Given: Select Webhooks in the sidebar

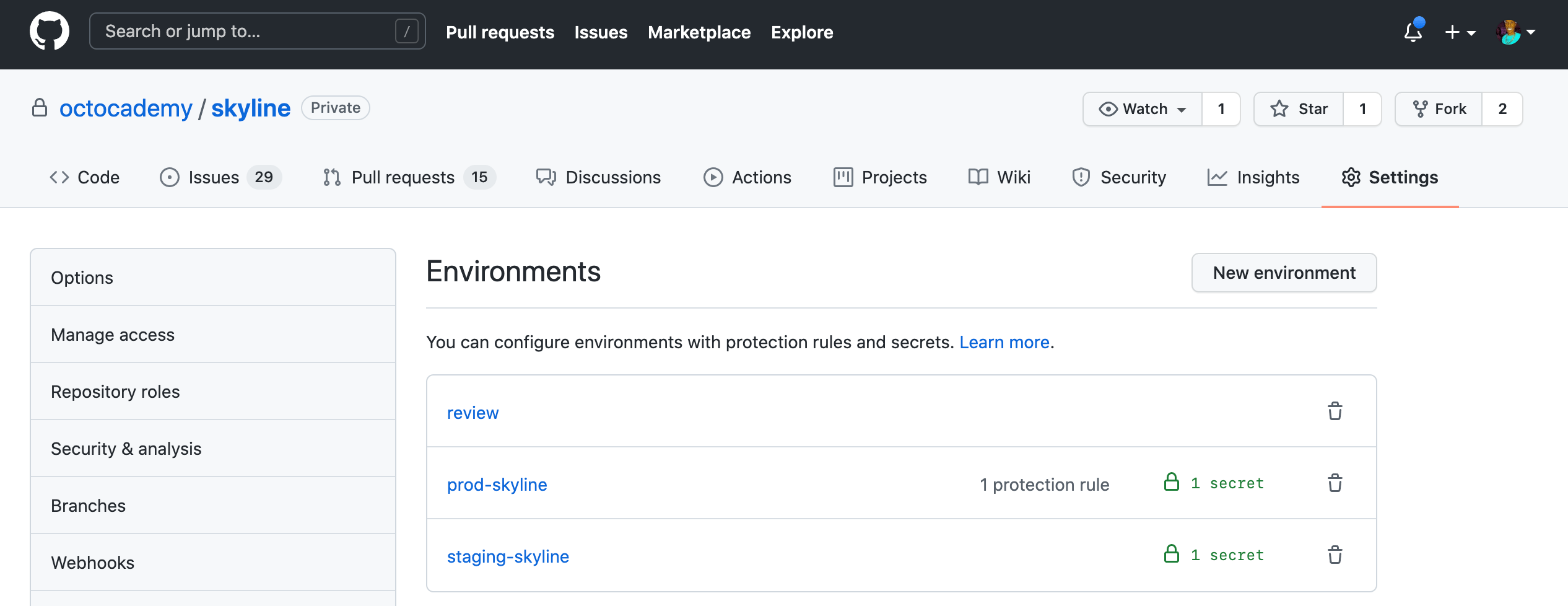Looking at the screenshot, I should [92, 562].
